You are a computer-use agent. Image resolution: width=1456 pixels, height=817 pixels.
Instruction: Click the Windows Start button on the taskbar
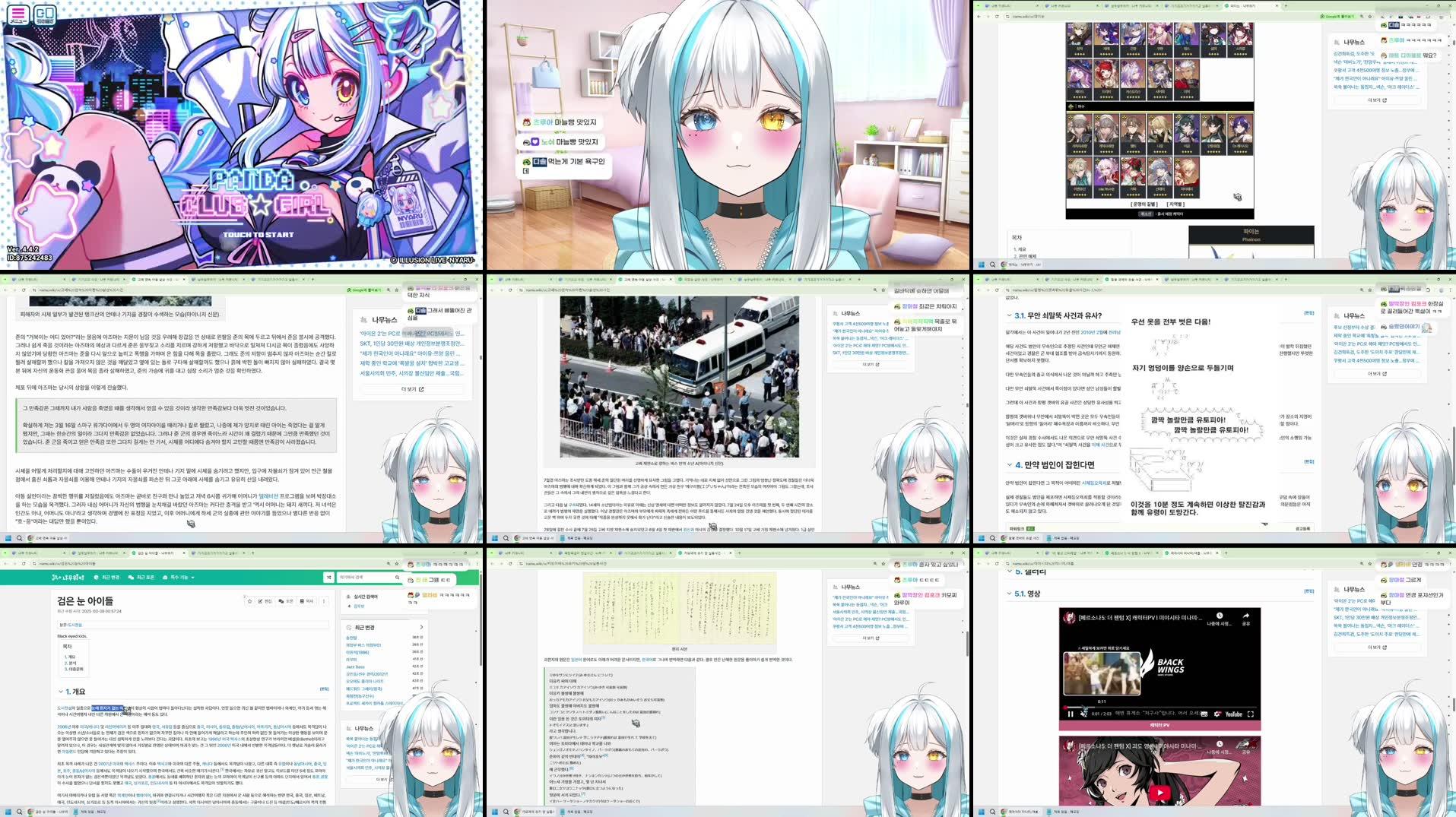click(8, 812)
